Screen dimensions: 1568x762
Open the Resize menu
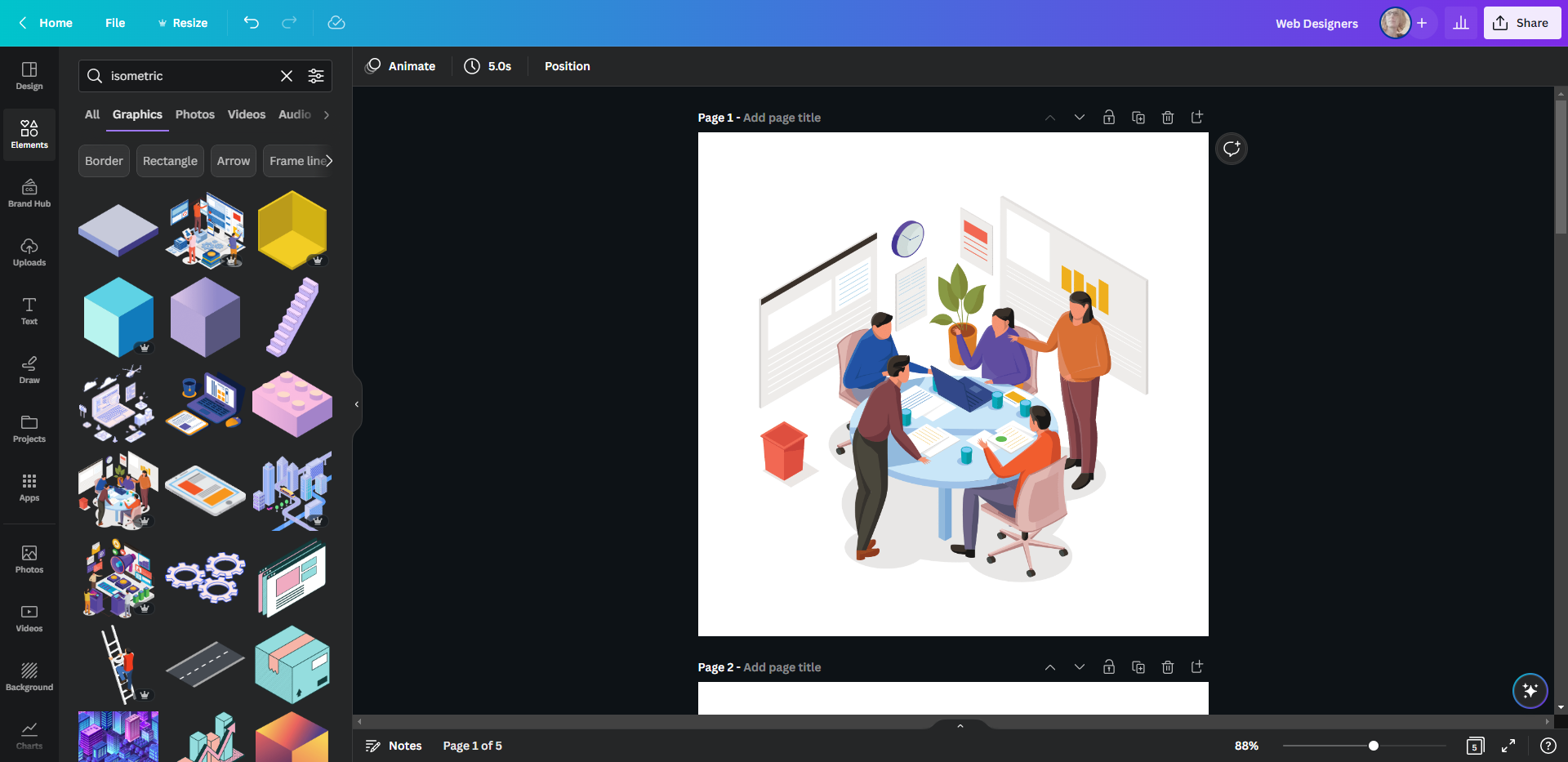(183, 23)
